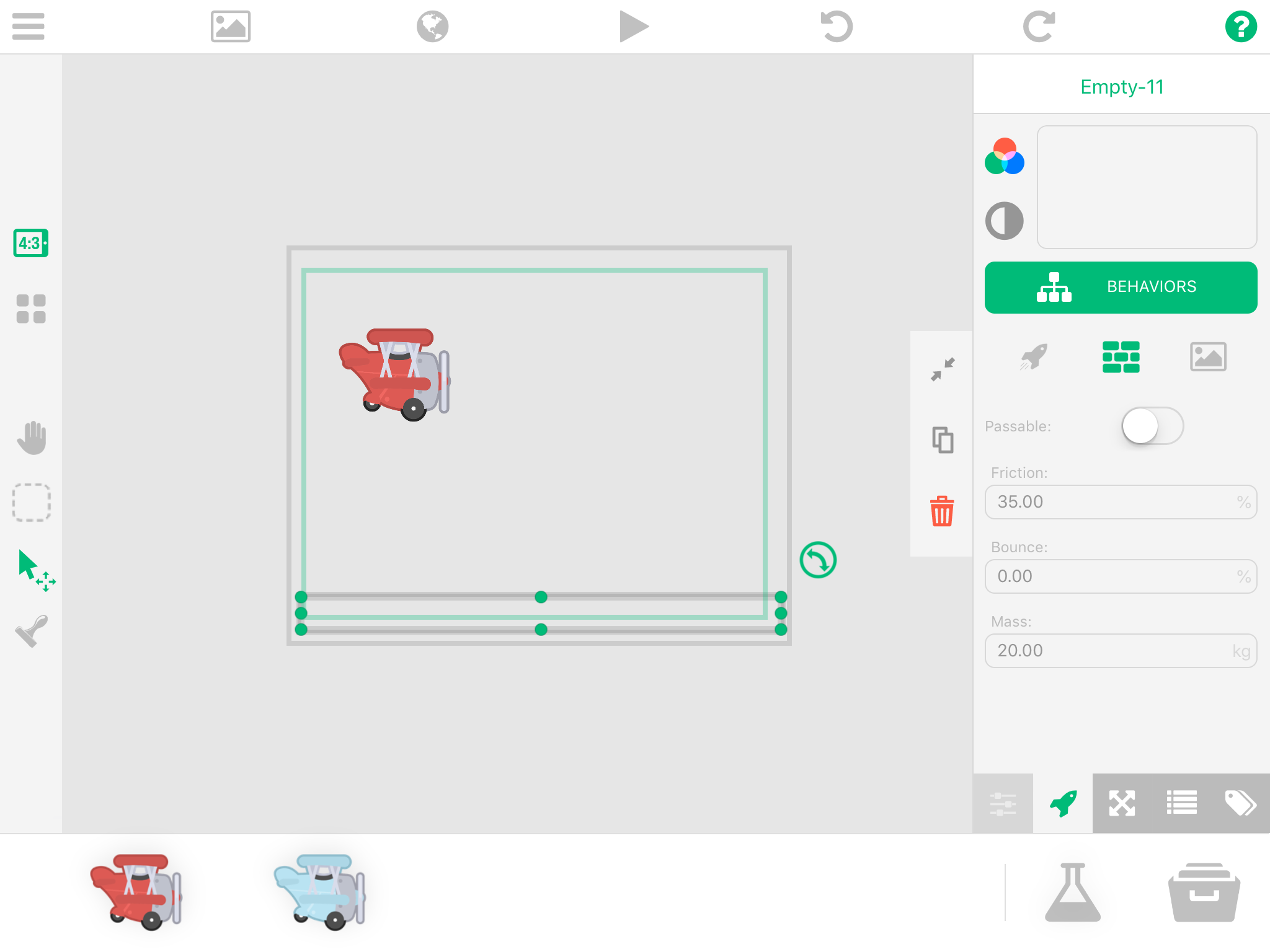Enable the Passable toggle
Viewport: 1270px width, 952px height.
(1152, 426)
